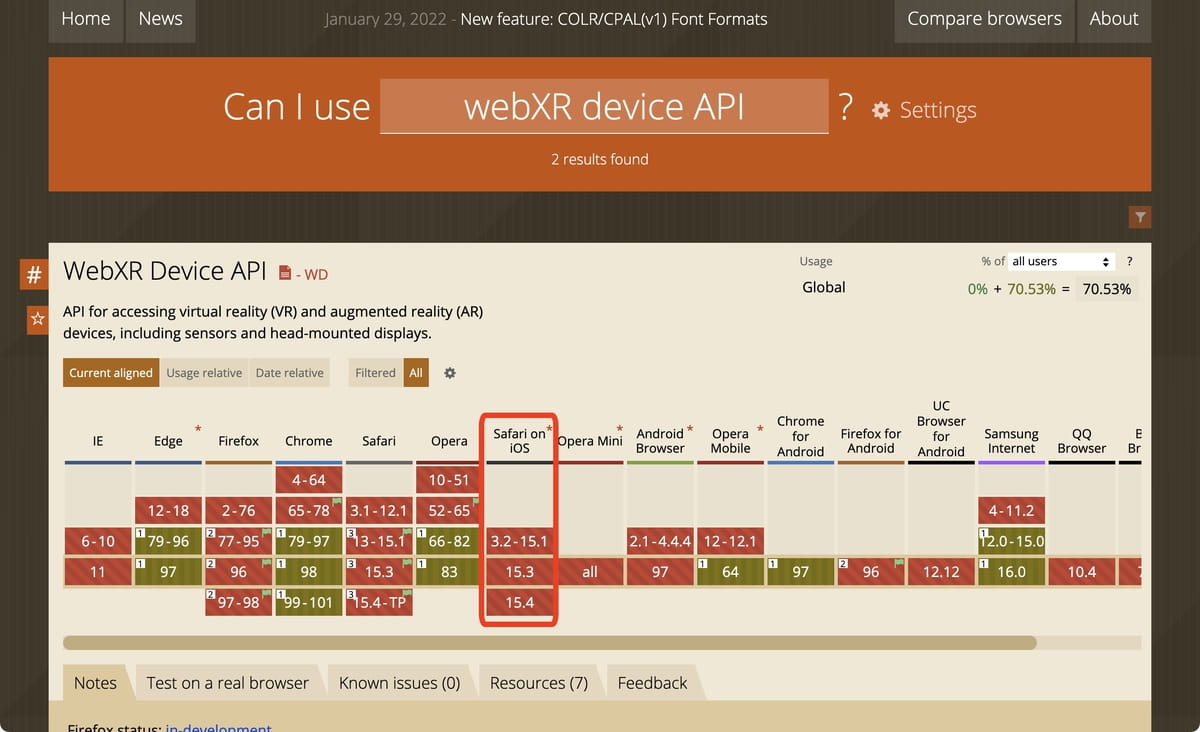Open the Notes tab
1200x732 pixels.
[96, 683]
